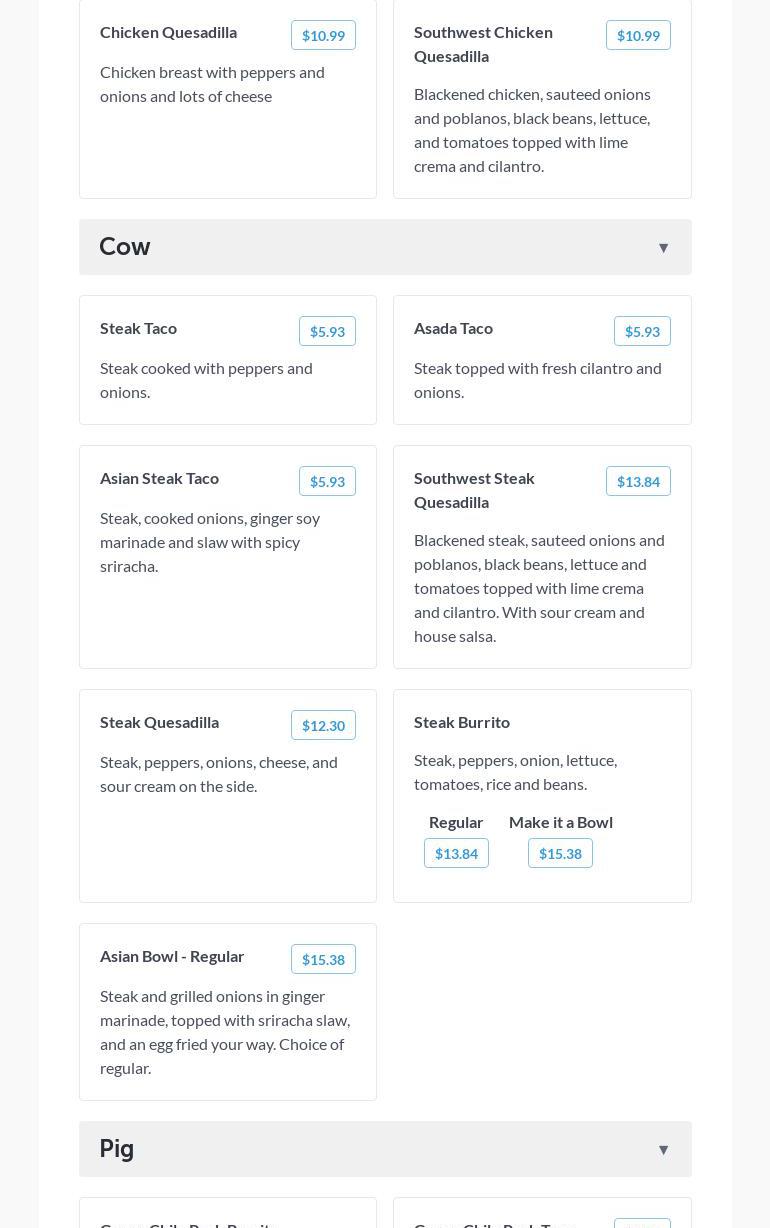
Task: Add Asian Steak Taco via $5.93 price
Action: [x=327, y=482]
